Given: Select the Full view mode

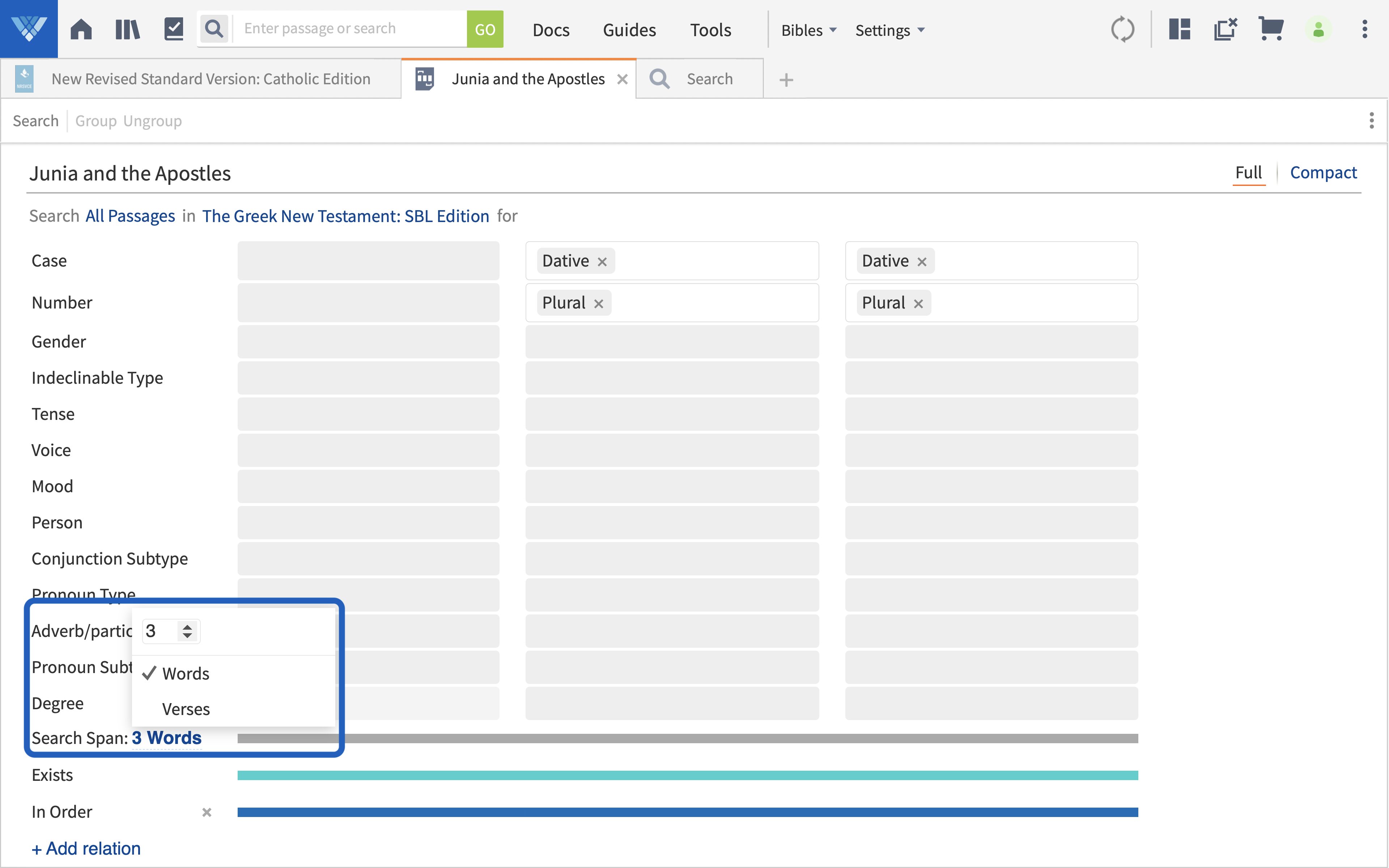Looking at the screenshot, I should tap(1248, 172).
